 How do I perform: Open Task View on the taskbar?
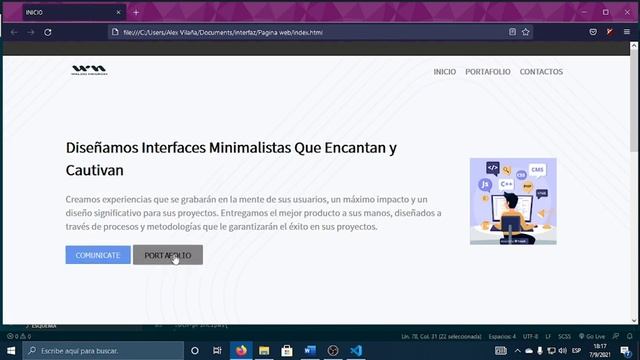pos(217,351)
